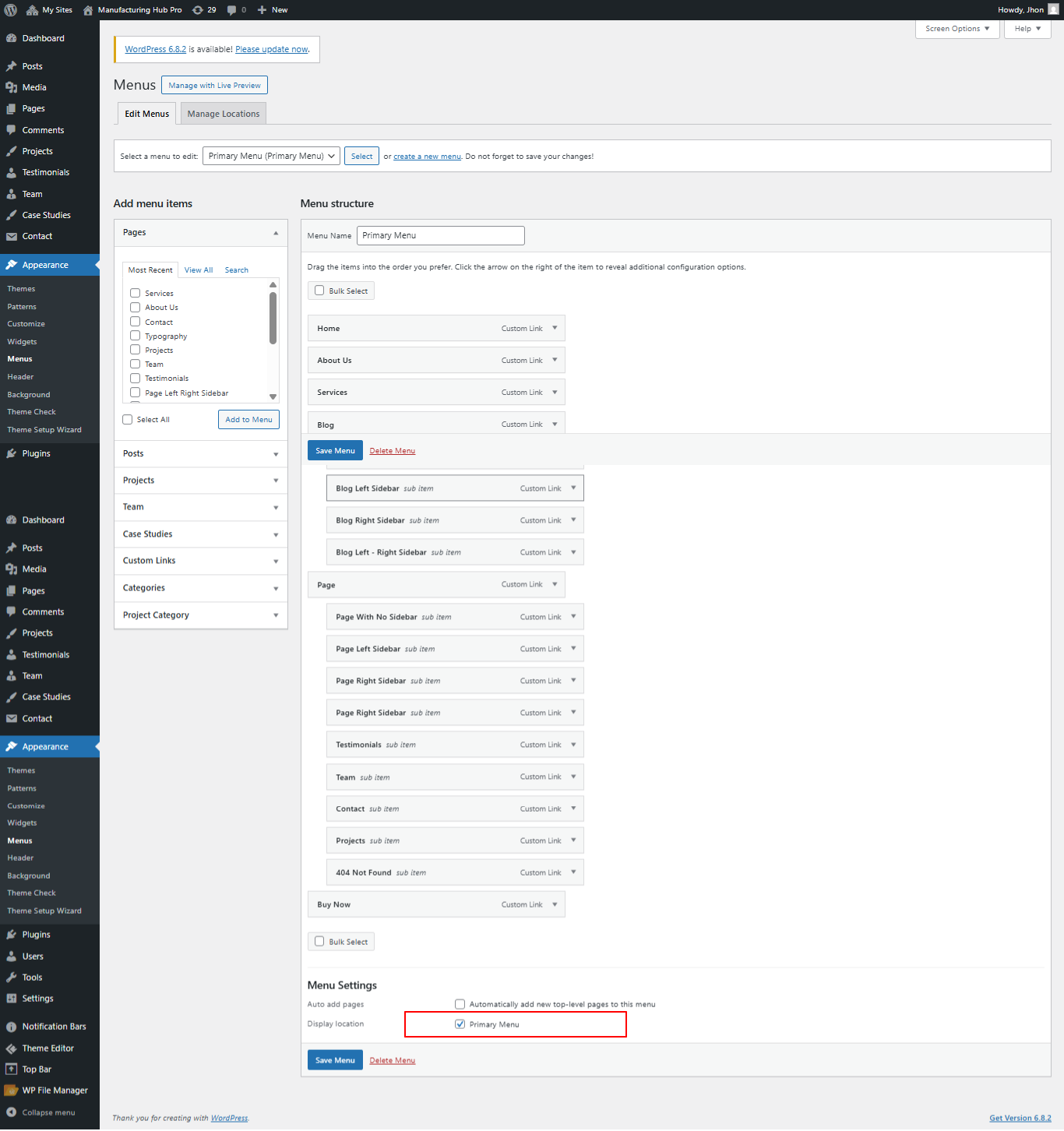Image resolution: width=1064 pixels, height=1131 pixels.
Task: Select the Search pages tab
Action: pos(237,270)
